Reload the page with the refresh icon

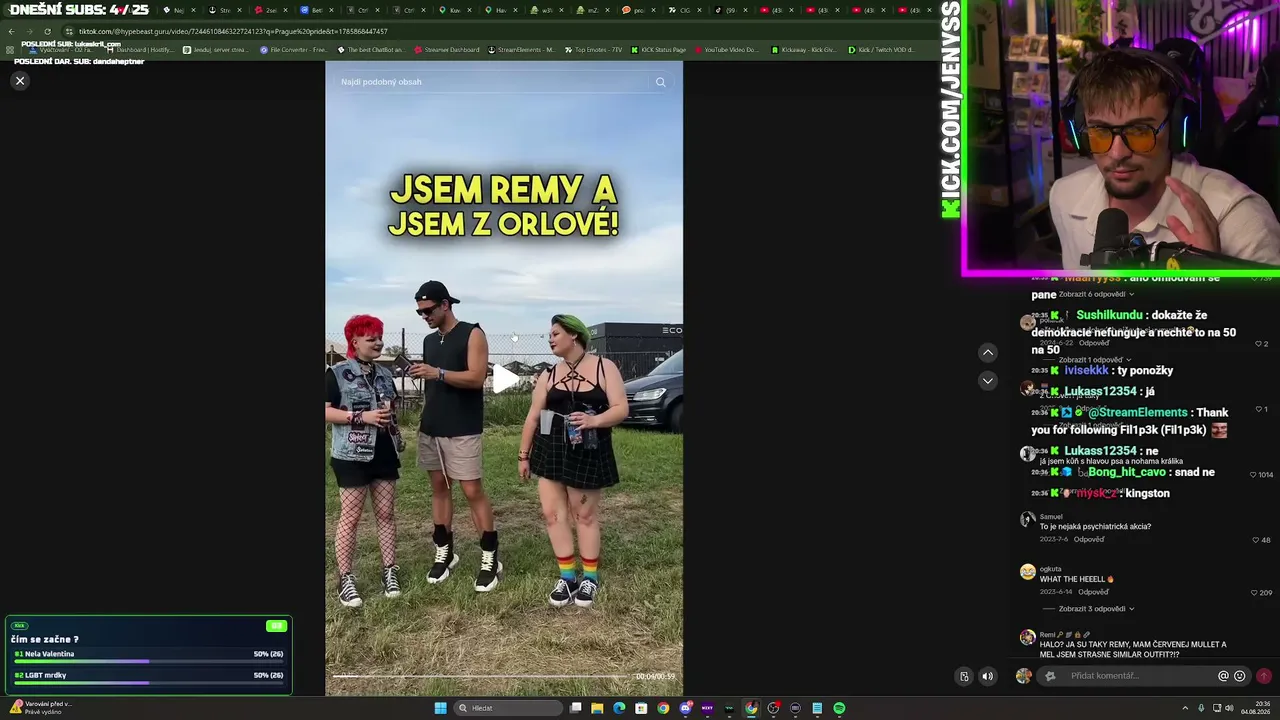47,31
